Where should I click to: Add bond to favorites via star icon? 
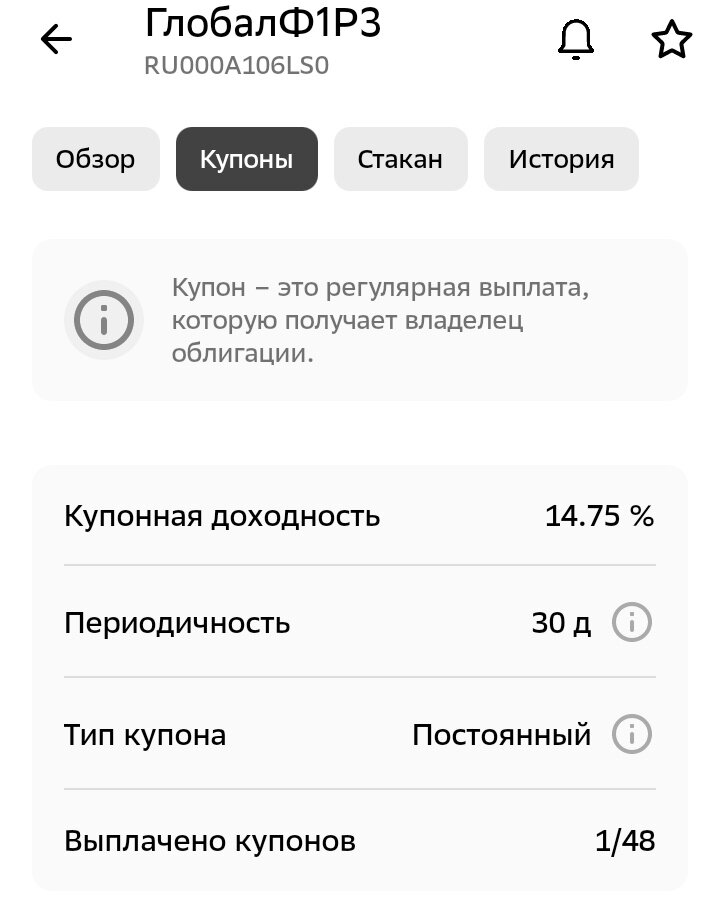(x=669, y=39)
